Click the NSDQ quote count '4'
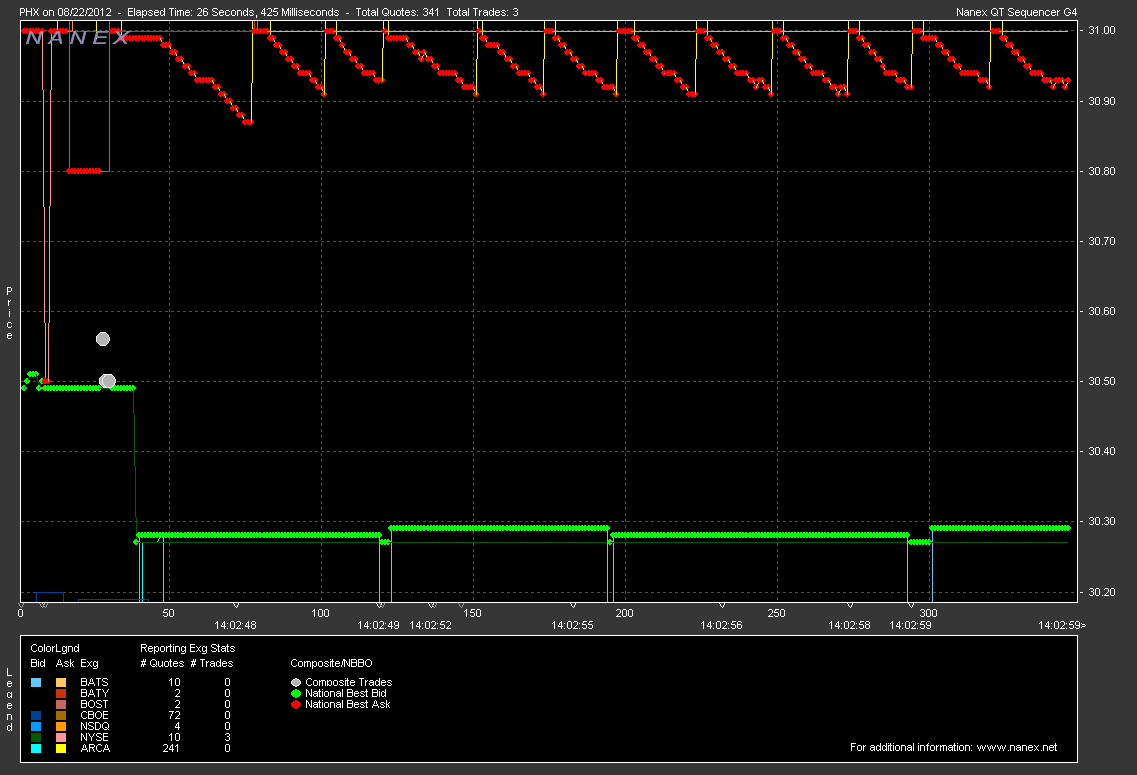Image resolution: width=1137 pixels, height=775 pixels. click(x=177, y=726)
